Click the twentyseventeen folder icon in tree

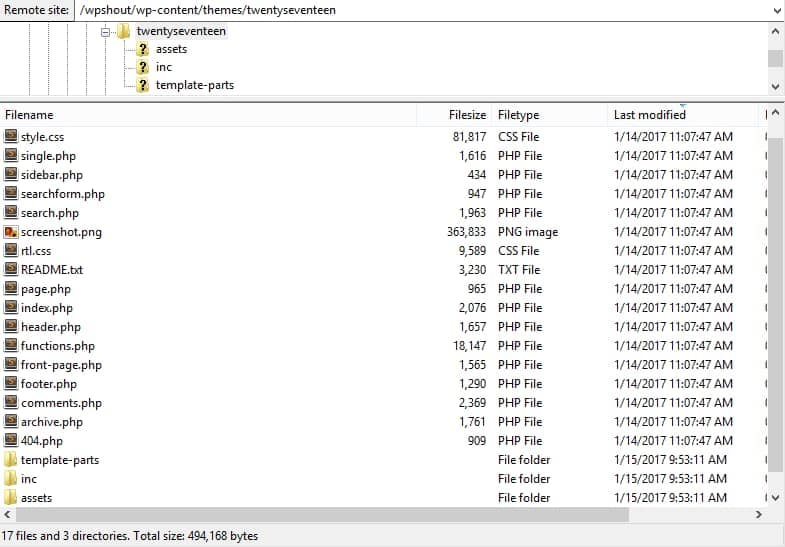pos(124,31)
